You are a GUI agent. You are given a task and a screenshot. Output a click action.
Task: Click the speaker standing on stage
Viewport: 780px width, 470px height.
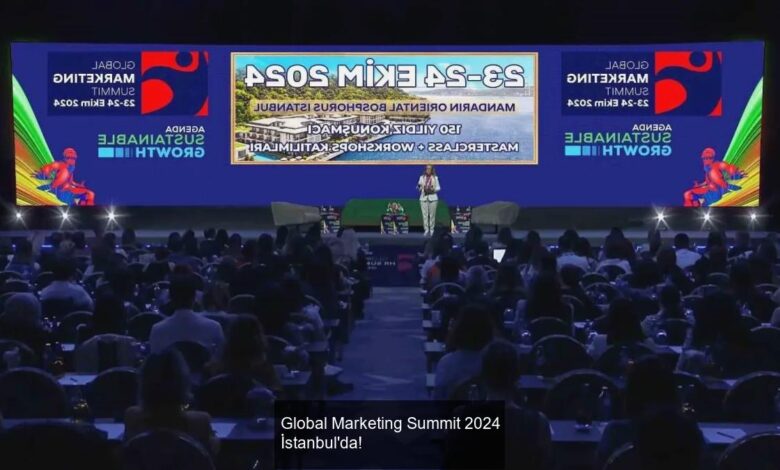point(428,199)
